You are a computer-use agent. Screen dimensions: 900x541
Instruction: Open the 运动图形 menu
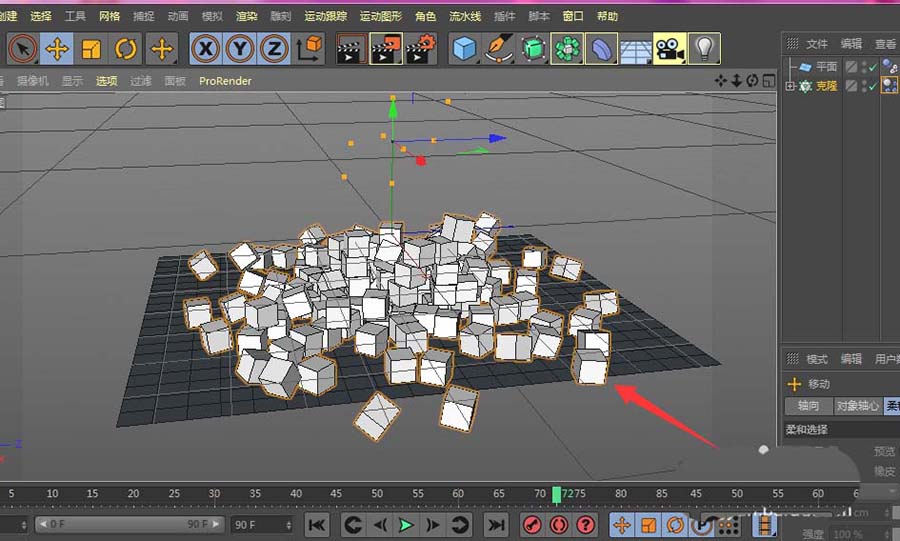point(383,16)
